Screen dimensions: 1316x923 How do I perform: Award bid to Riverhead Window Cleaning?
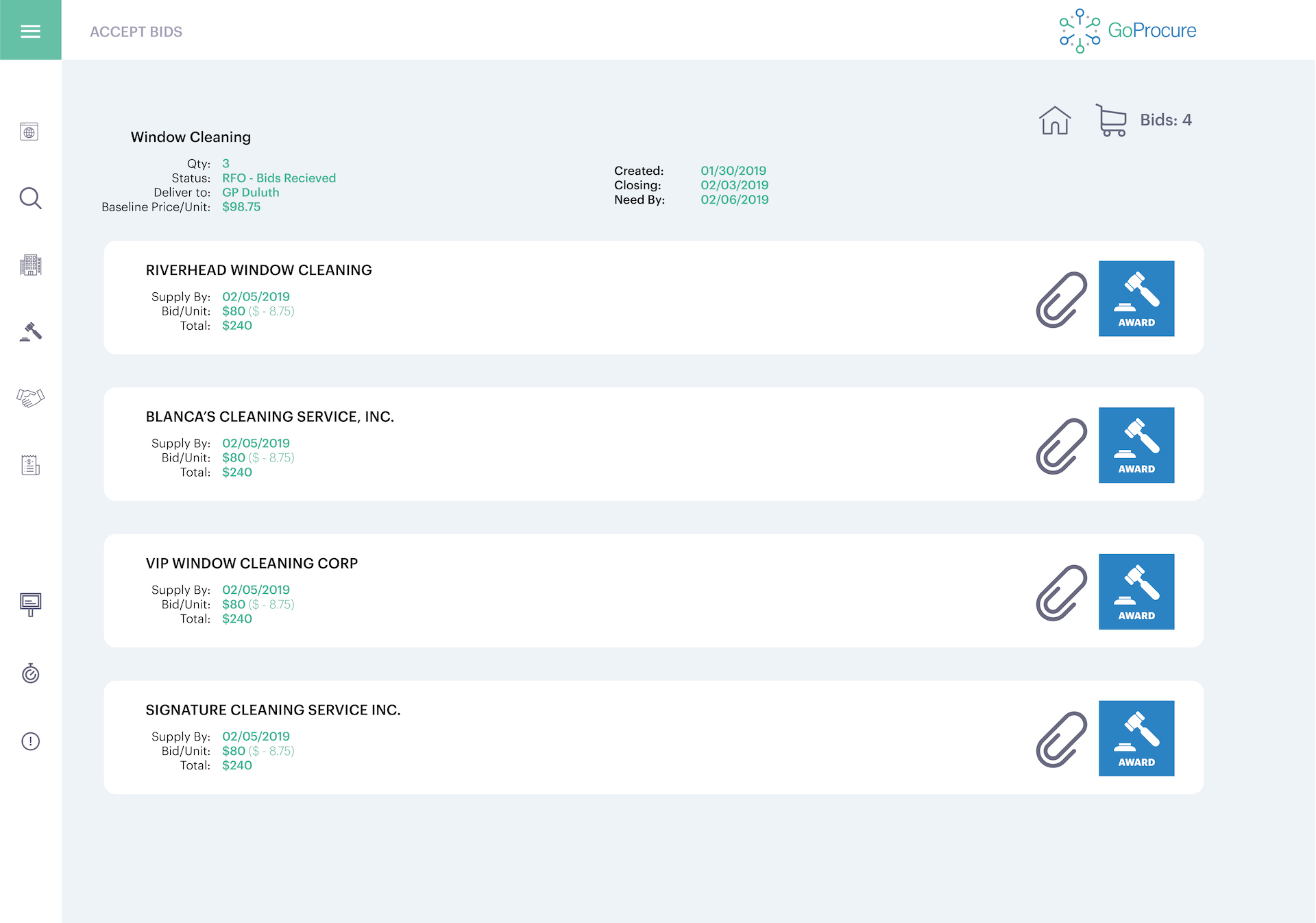[x=1136, y=298]
